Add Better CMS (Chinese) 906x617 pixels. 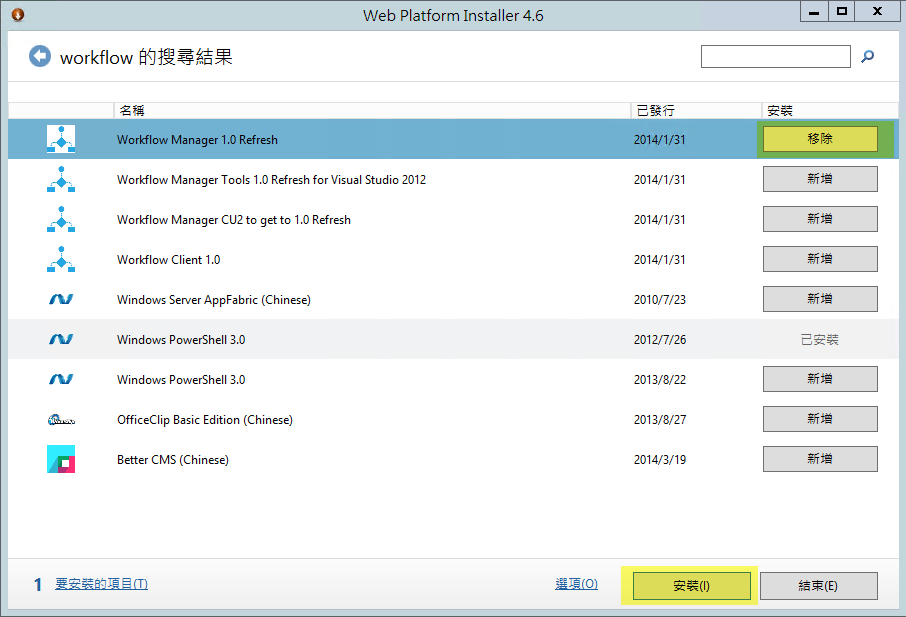click(820, 459)
